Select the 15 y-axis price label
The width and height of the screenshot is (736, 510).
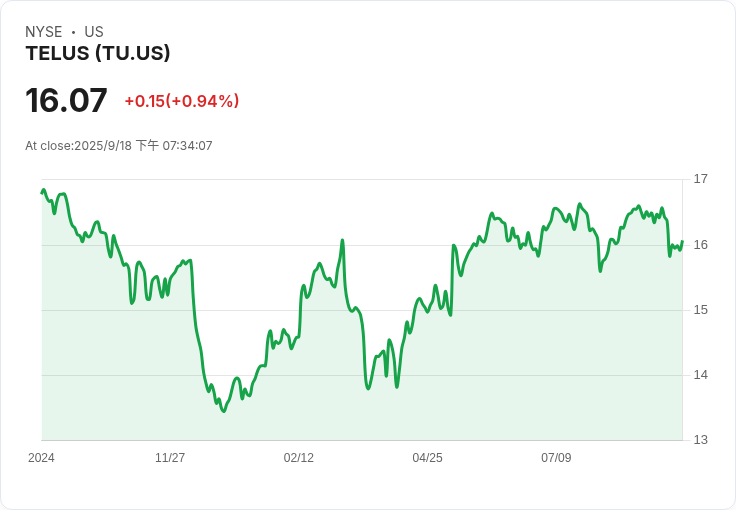click(x=700, y=310)
